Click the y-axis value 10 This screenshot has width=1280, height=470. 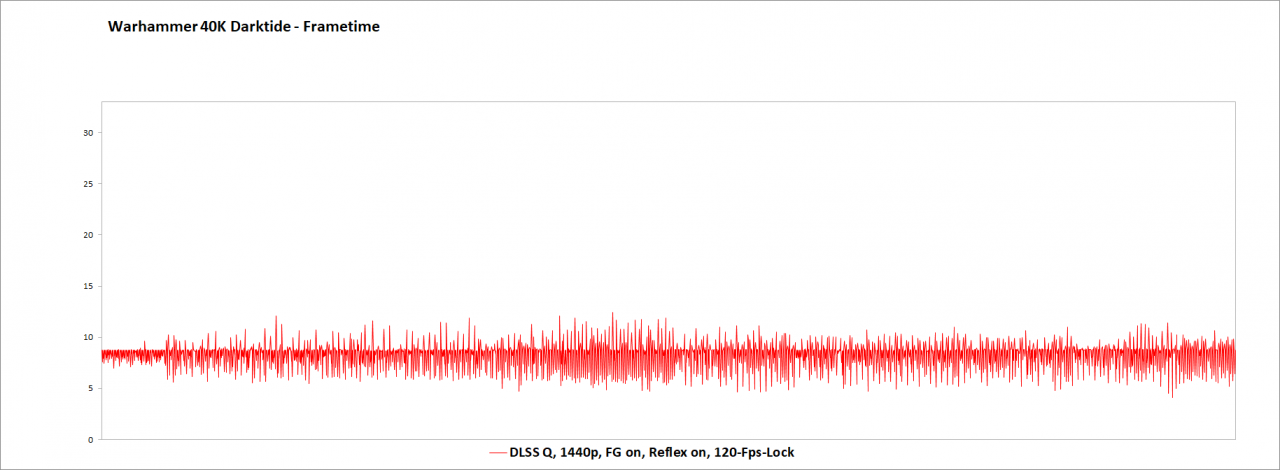(x=88, y=337)
